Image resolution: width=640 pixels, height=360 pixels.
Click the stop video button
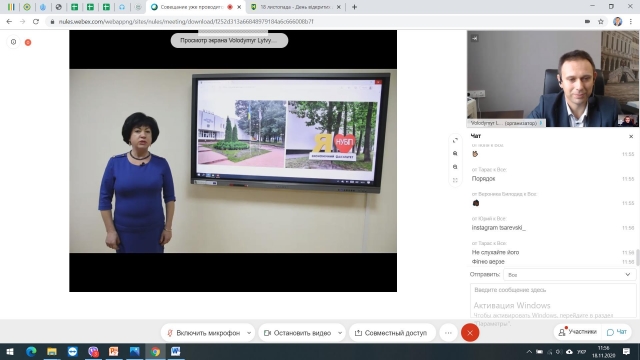297,333
